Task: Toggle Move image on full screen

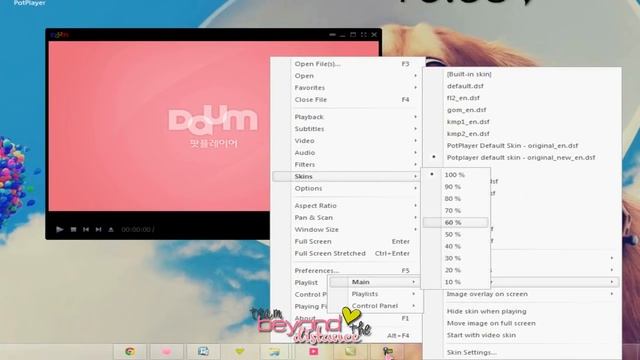Action: (x=491, y=323)
